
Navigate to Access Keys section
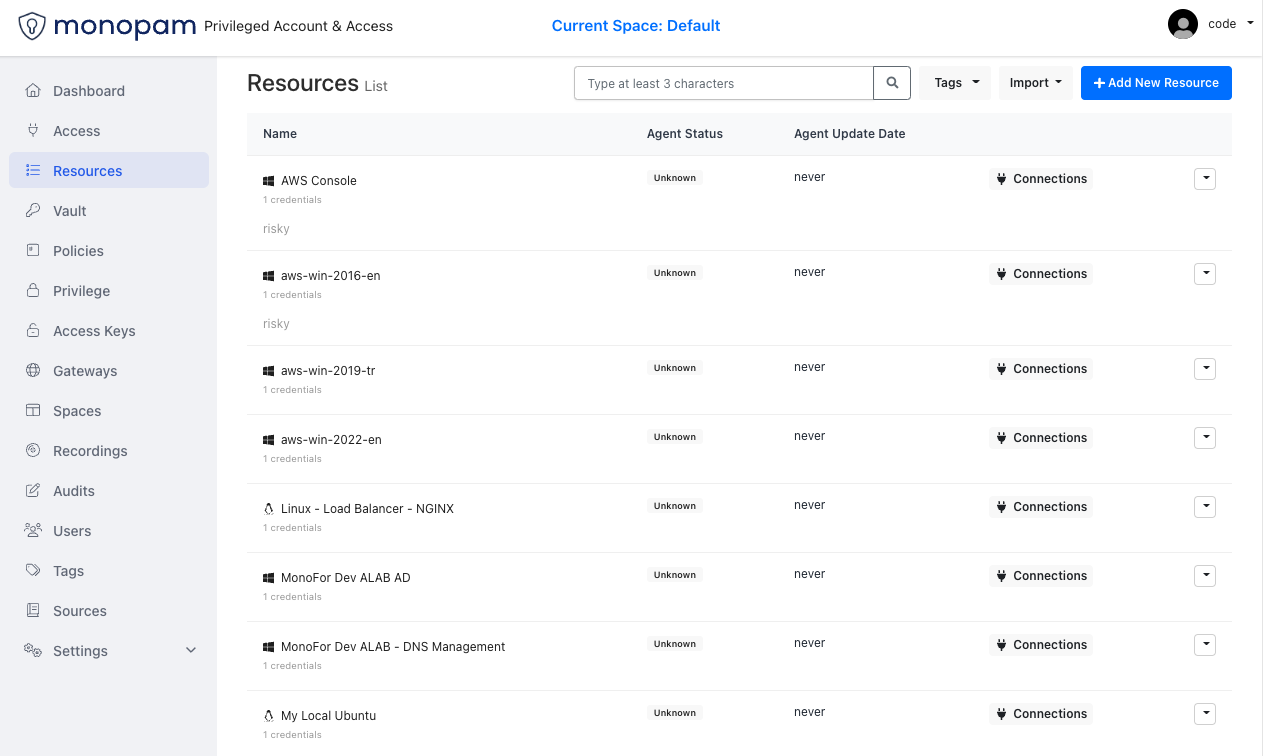click(x=94, y=331)
